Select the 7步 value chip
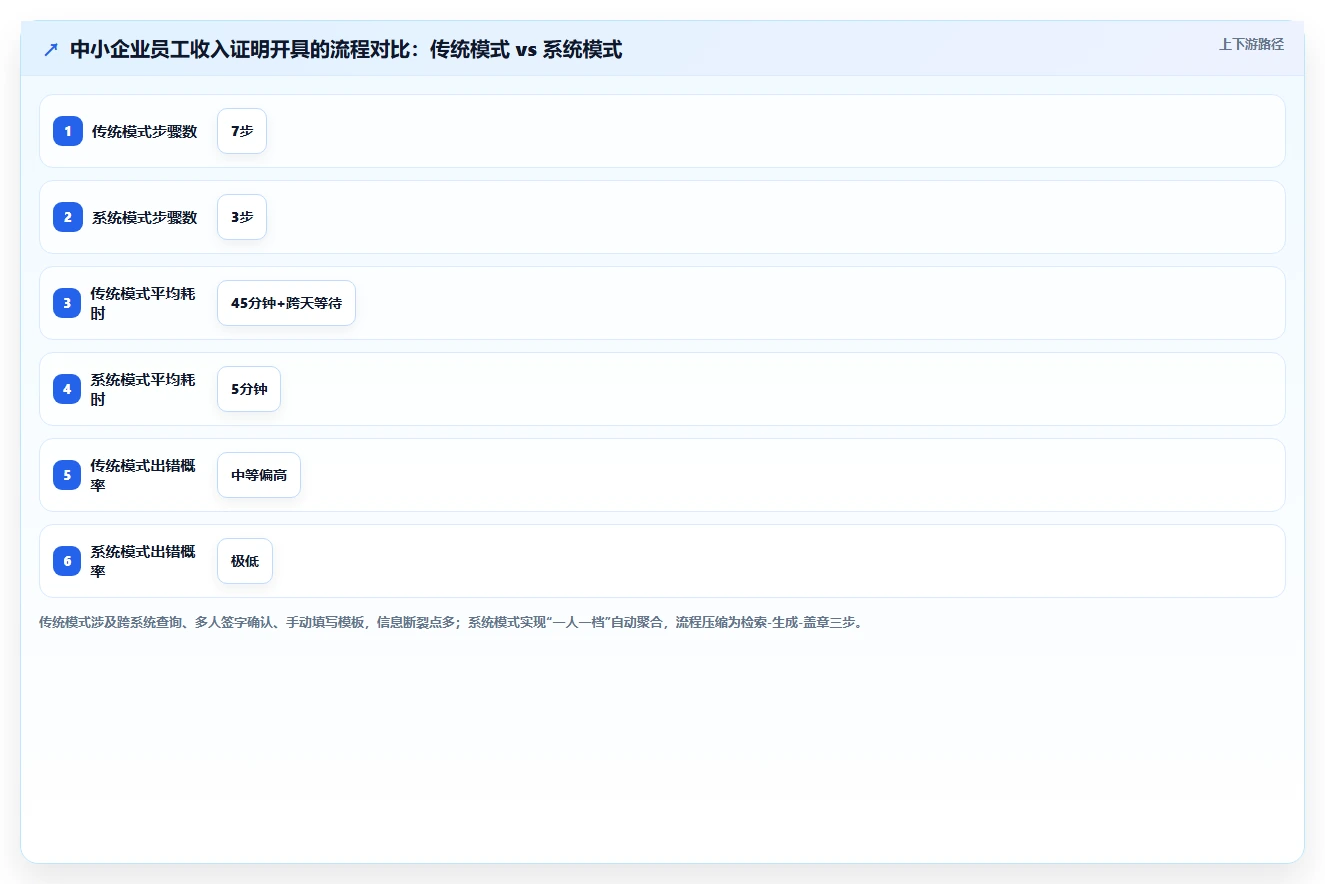Screen dimensions: 1325x884 tap(242, 131)
